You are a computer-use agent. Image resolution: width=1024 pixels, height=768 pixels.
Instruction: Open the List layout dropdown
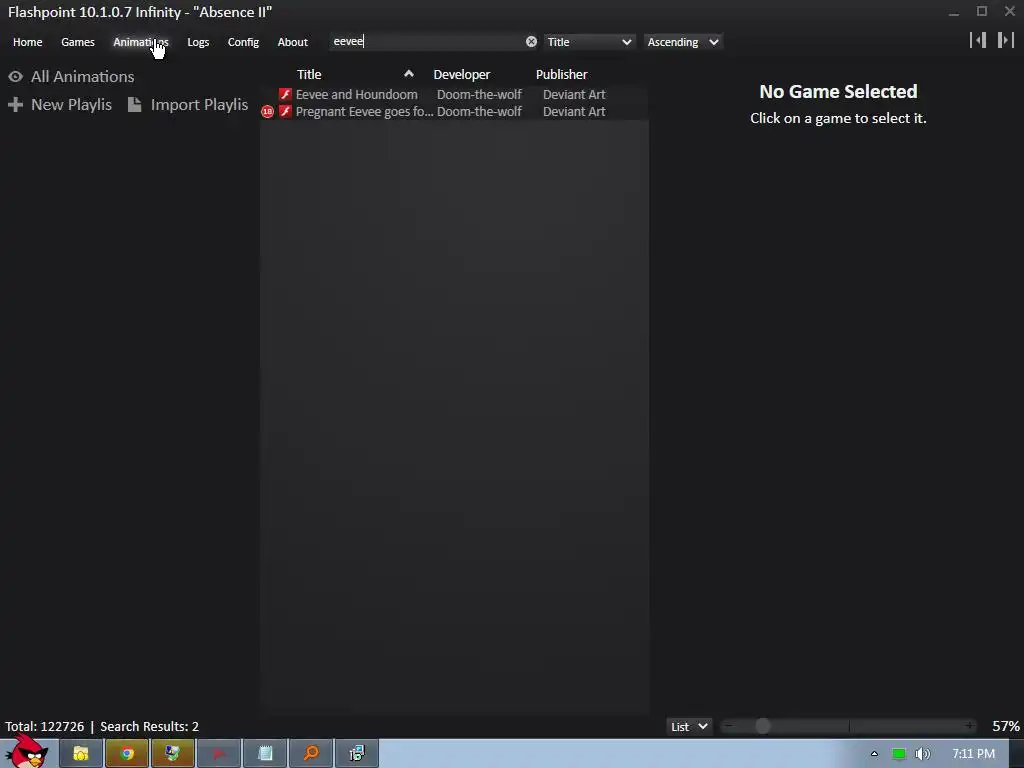click(x=689, y=726)
